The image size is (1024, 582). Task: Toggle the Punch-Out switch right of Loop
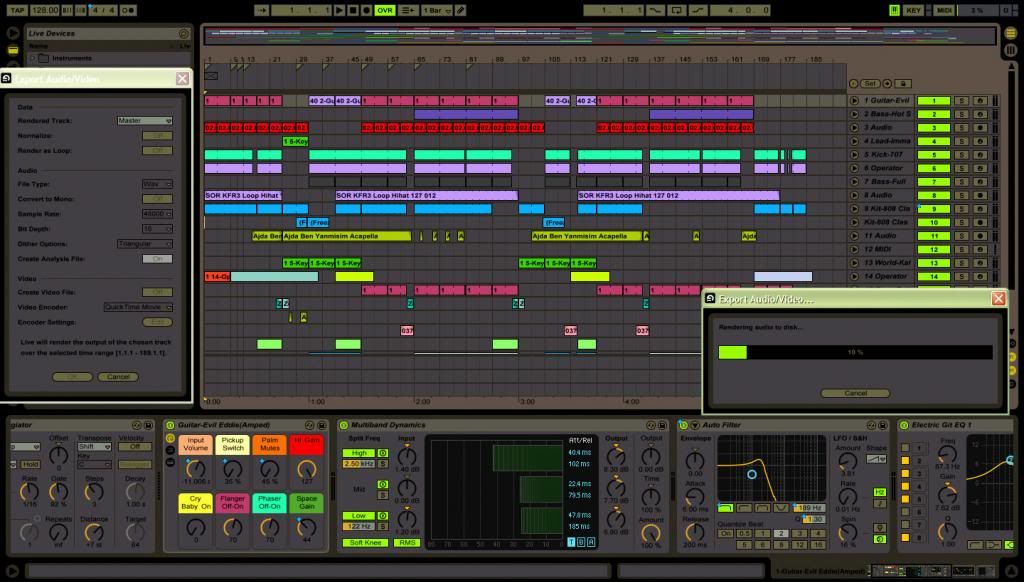697,10
